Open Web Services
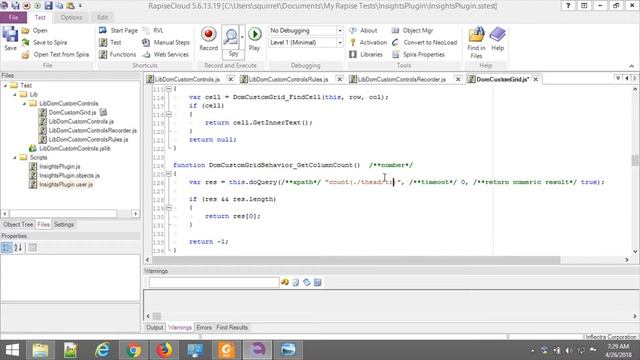Screen dimensions: 640x360 pyautogui.click(x=165, y=54)
